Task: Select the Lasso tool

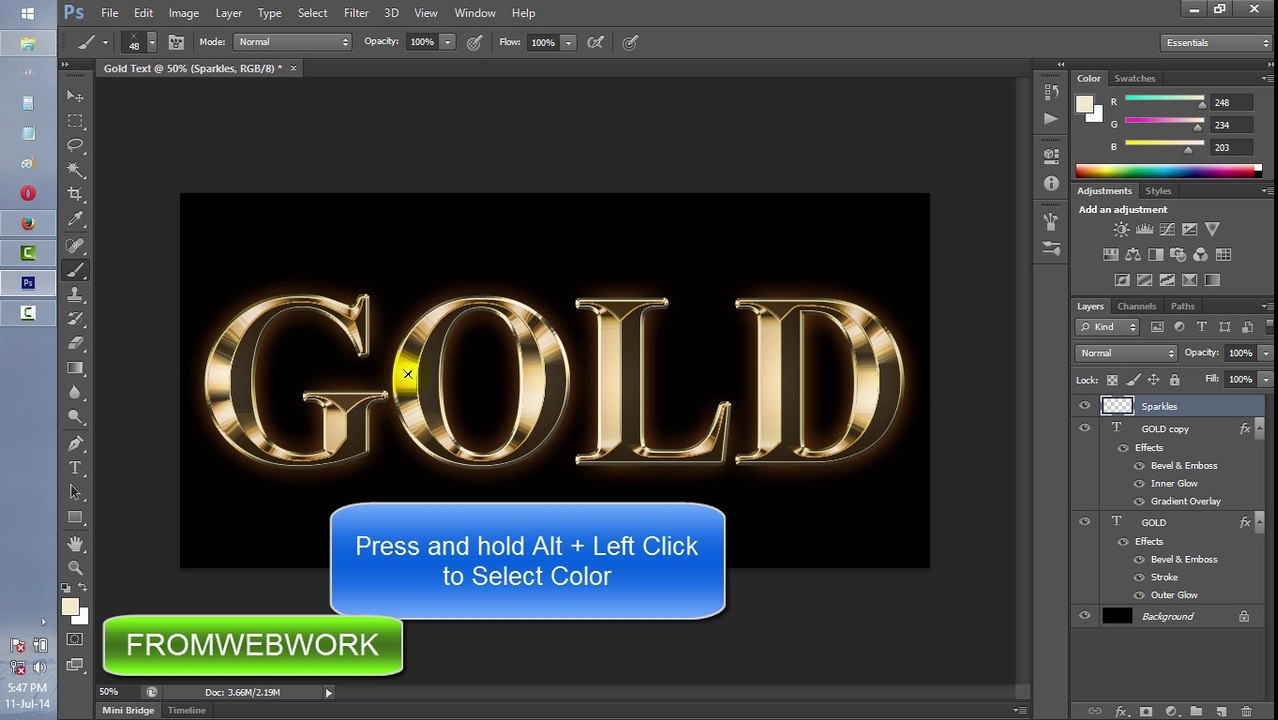Action: point(75,146)
